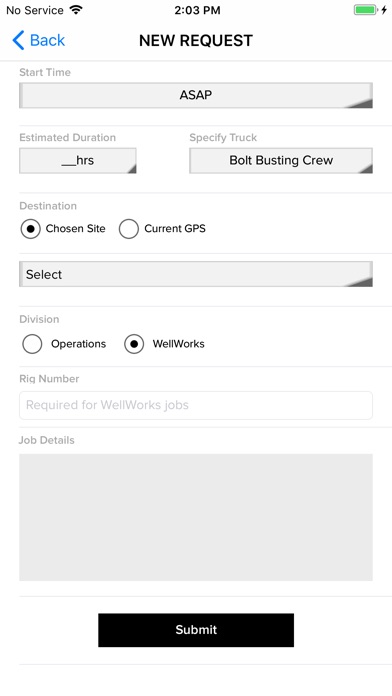The image size is (392, 696).
Task: Tap the battery charging icon
Action: point(371,10)
